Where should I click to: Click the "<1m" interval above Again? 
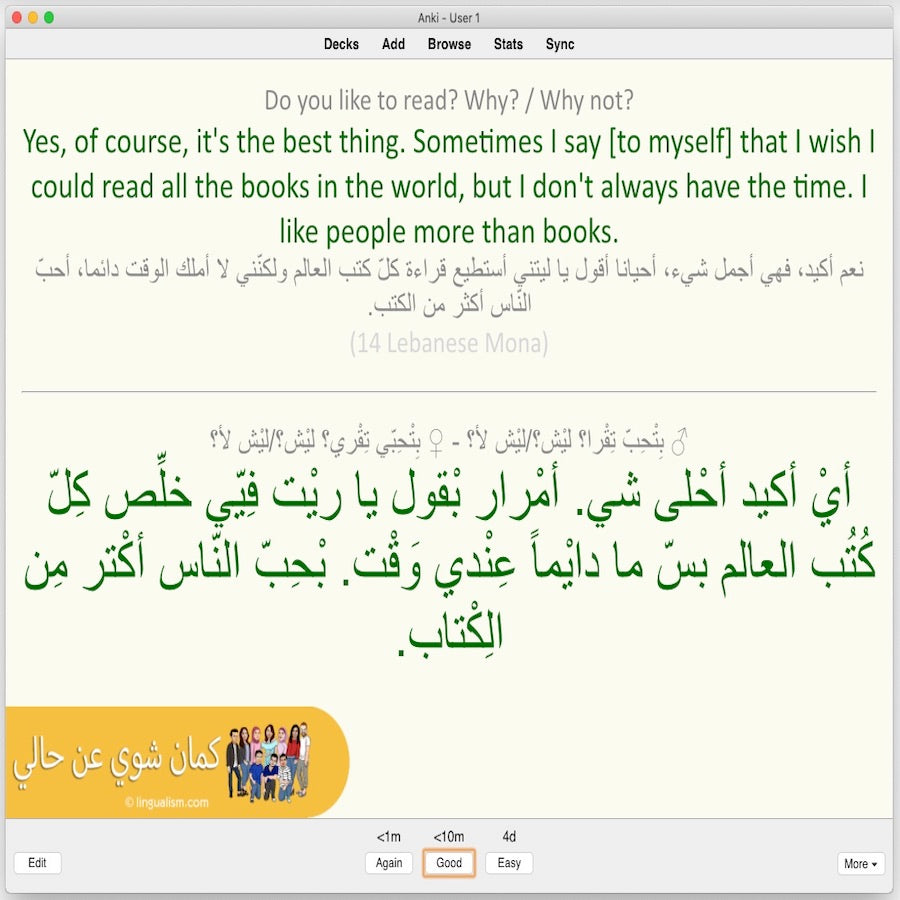coord(389,836)
